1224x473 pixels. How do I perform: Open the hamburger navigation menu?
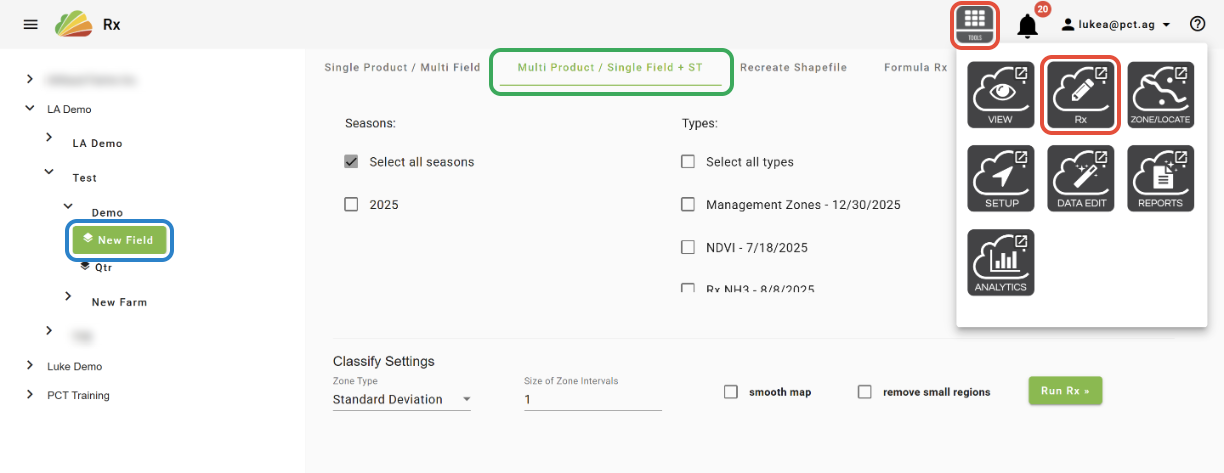(x=31, y=24)
